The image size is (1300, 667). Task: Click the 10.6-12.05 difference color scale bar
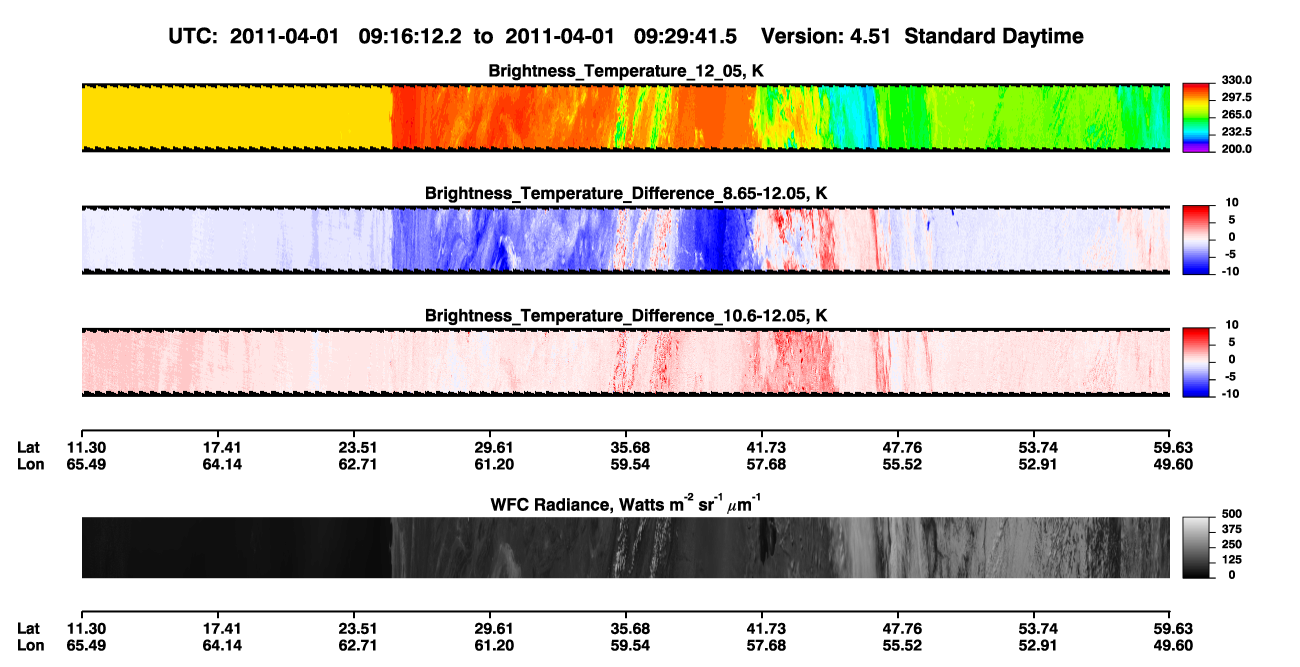click(1197, 362)
